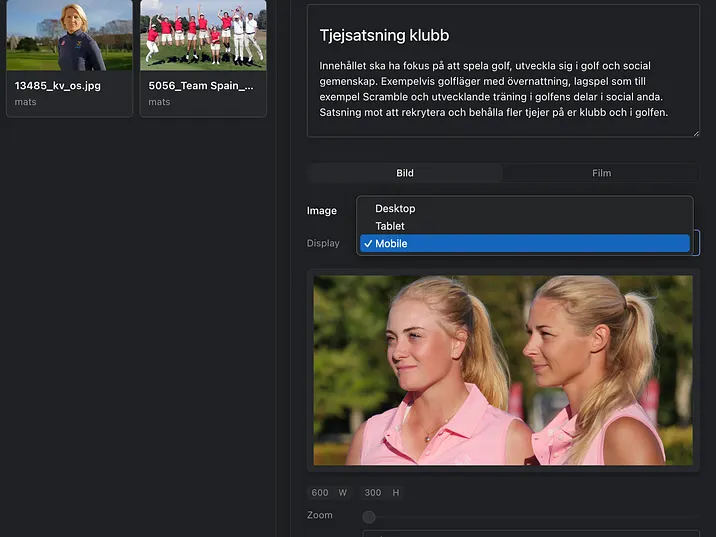Image resolution: width=716 pixels, height=537 pixels.
Task: Click the partially visible field below Zoom
Action: tap(530, 533)
